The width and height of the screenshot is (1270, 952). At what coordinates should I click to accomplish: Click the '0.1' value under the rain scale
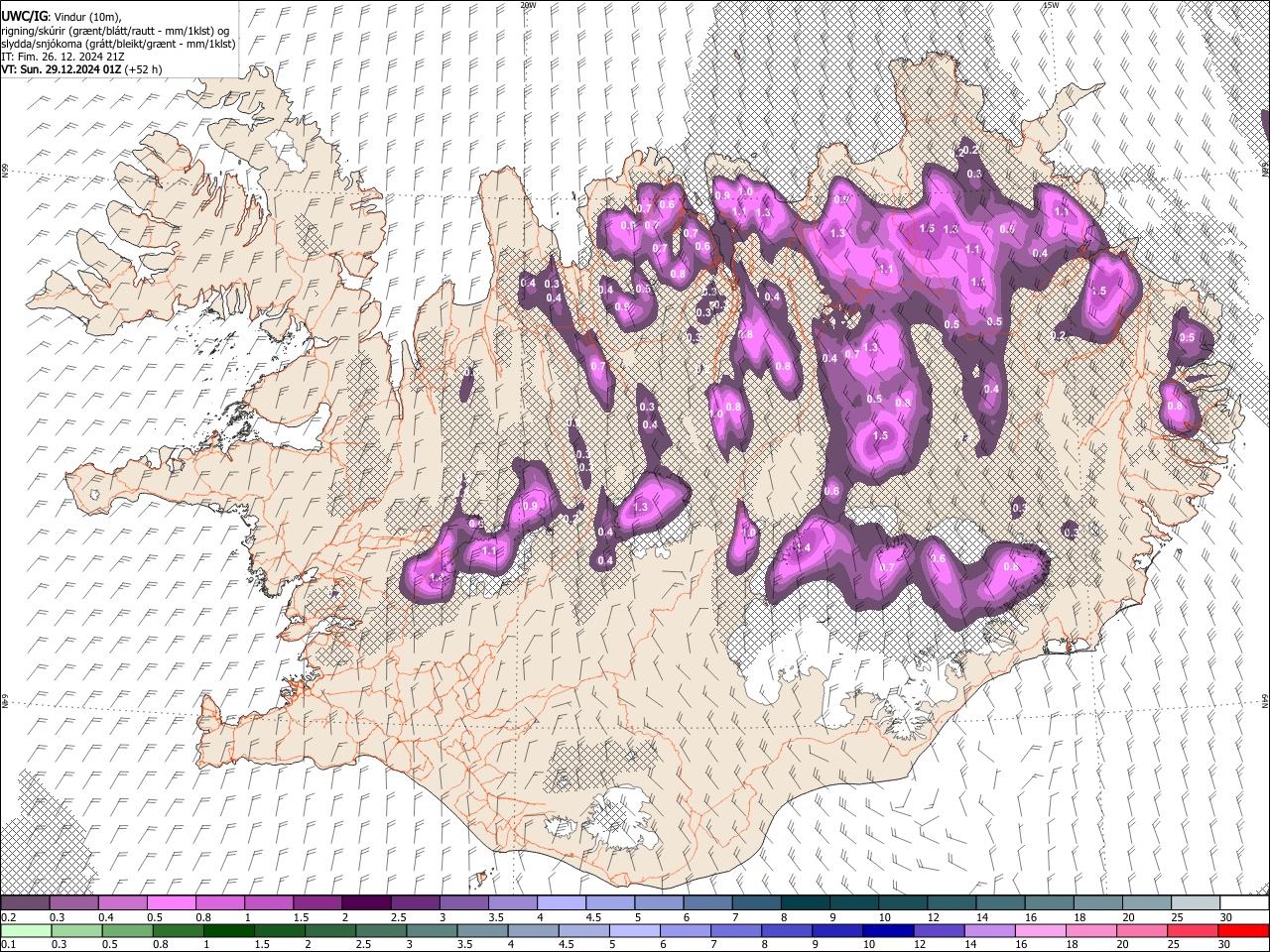pyautogui.click(x=7, y=945)
